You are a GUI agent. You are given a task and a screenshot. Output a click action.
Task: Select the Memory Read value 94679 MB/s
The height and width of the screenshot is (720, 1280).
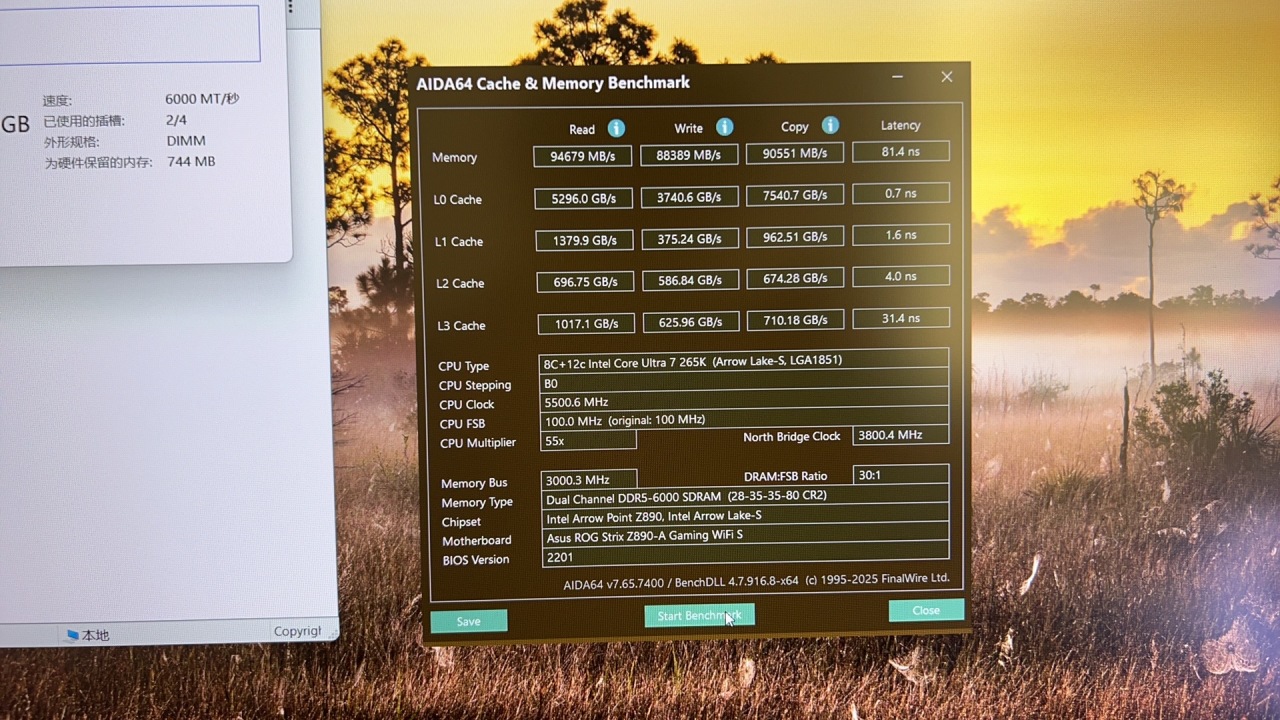coord(582,156)
